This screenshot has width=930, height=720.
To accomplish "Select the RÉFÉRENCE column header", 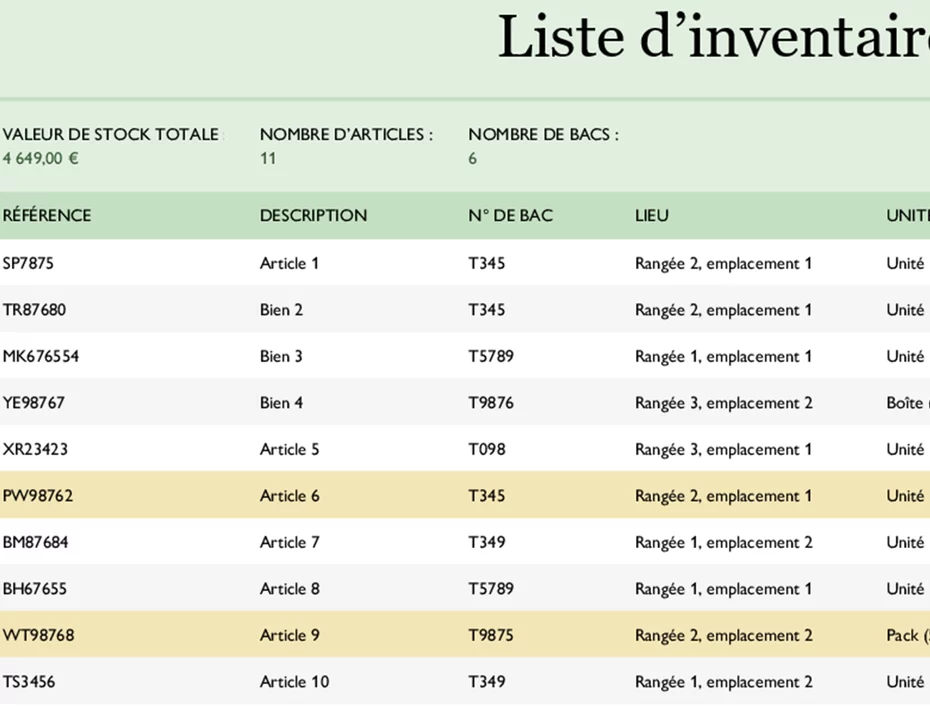I will (47, 215).
